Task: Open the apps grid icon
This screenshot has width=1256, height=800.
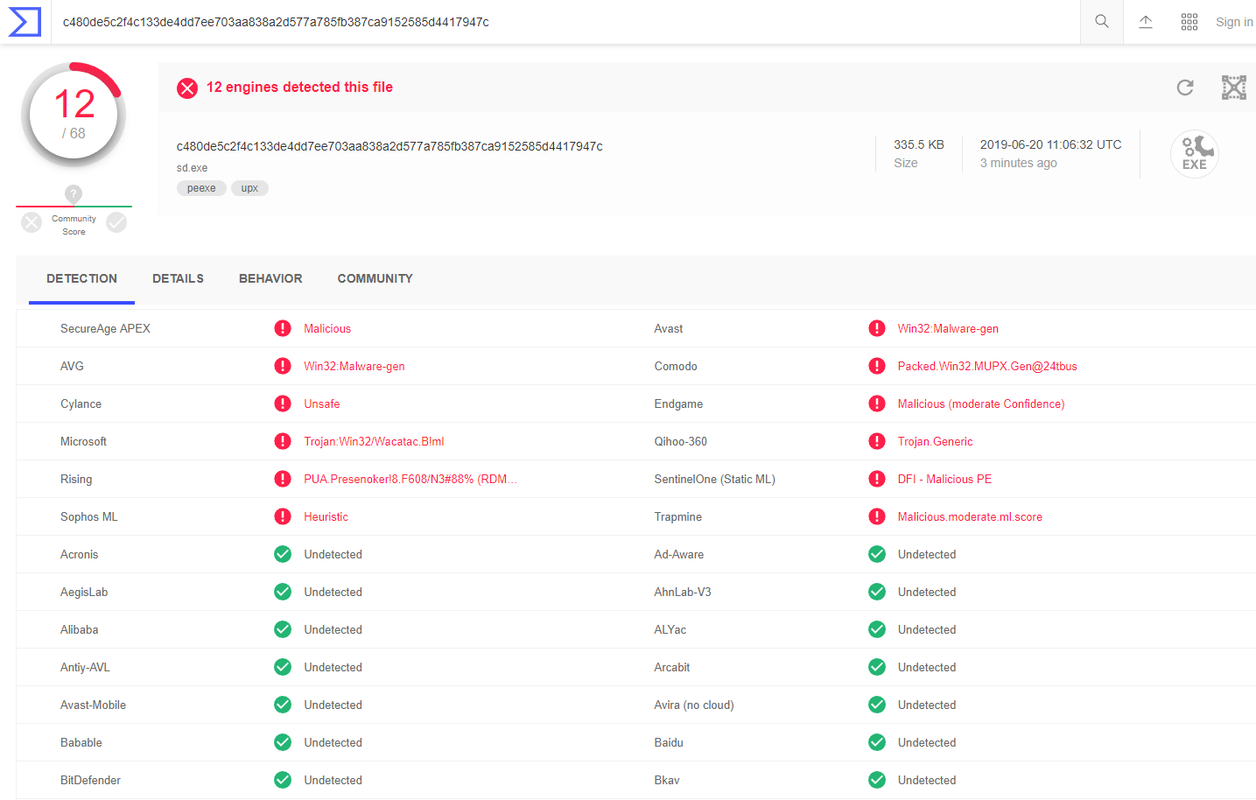Action: [x=1189, y=22]
